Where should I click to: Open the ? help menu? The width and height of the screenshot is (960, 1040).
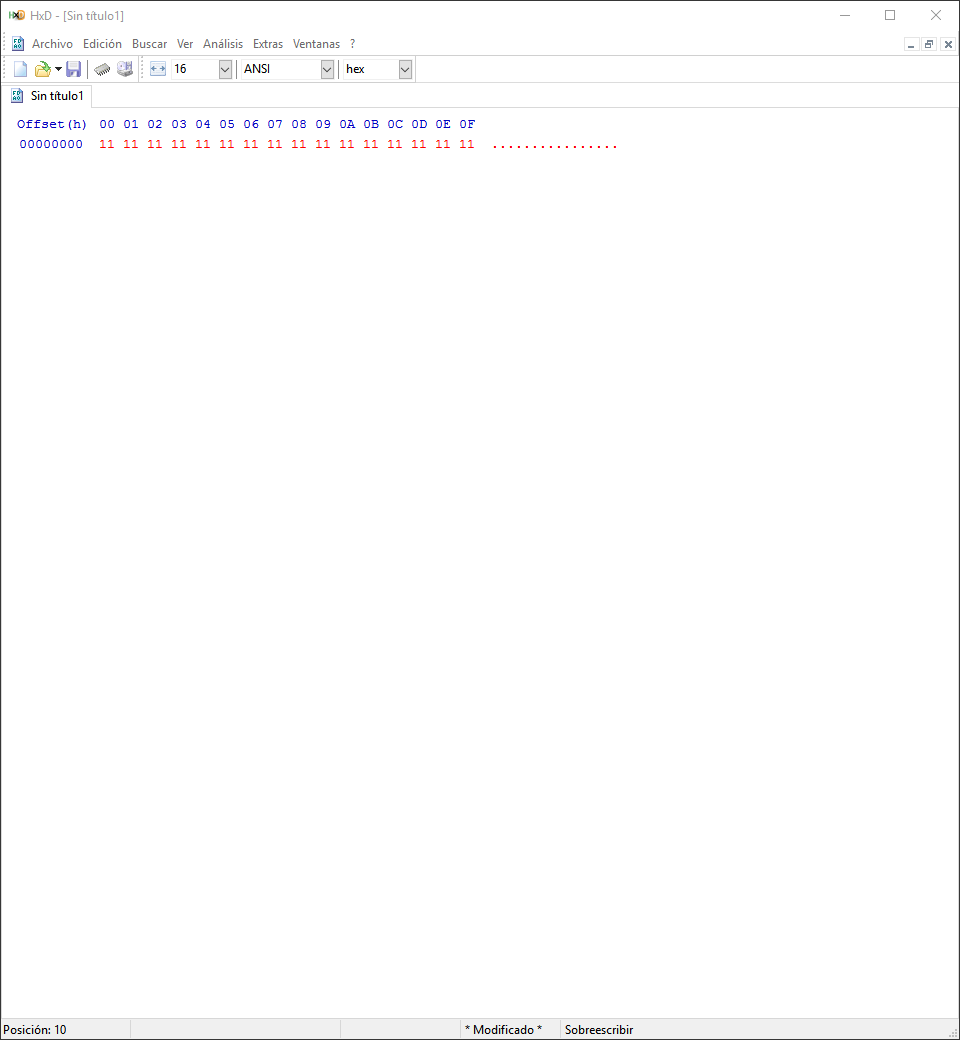352,44
